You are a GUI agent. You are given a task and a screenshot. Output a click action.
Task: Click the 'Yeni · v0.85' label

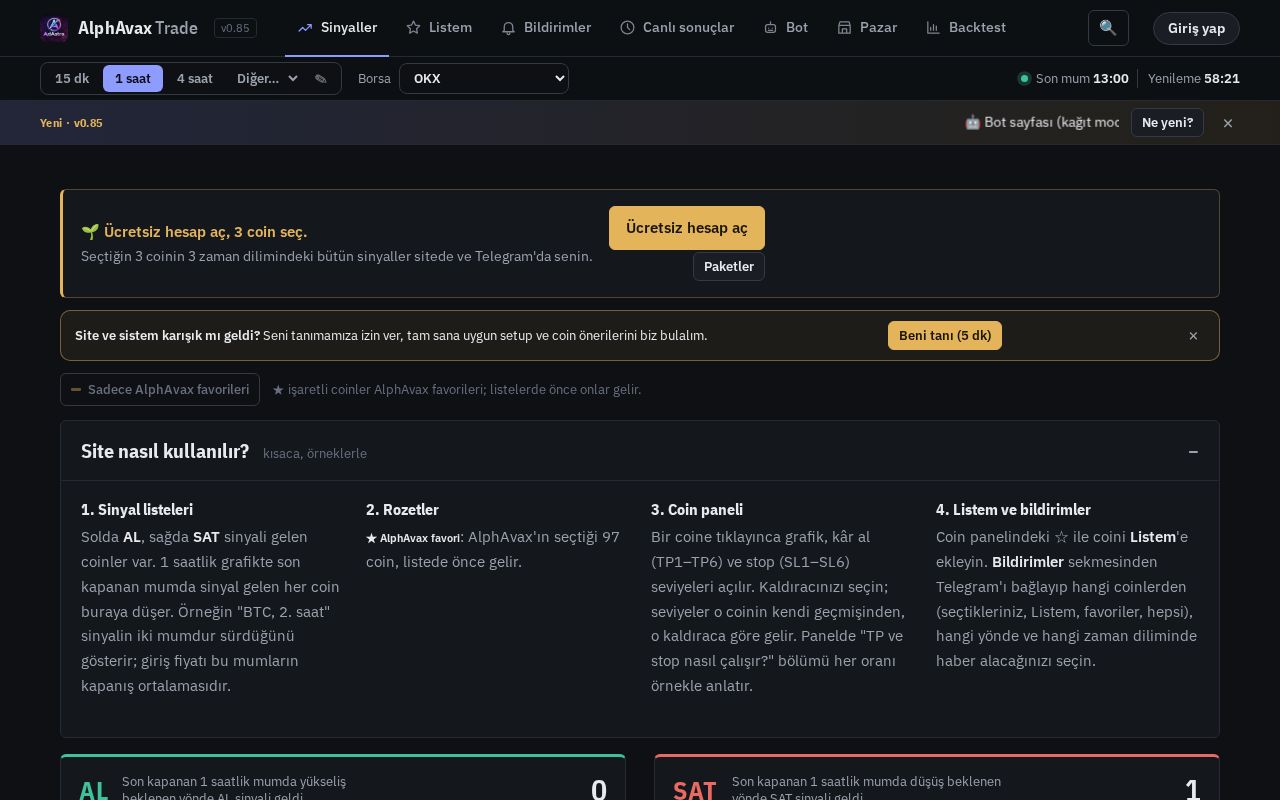click(71, 123)
